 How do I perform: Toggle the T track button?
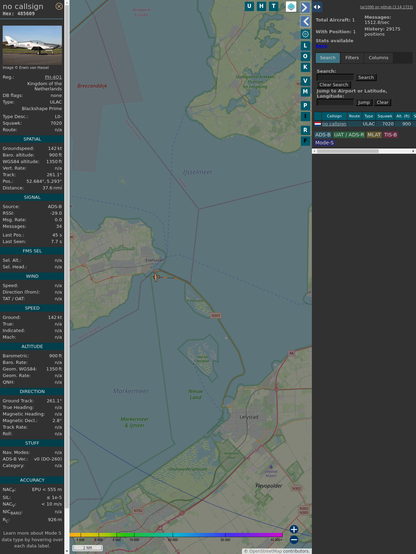click(274, 6)
